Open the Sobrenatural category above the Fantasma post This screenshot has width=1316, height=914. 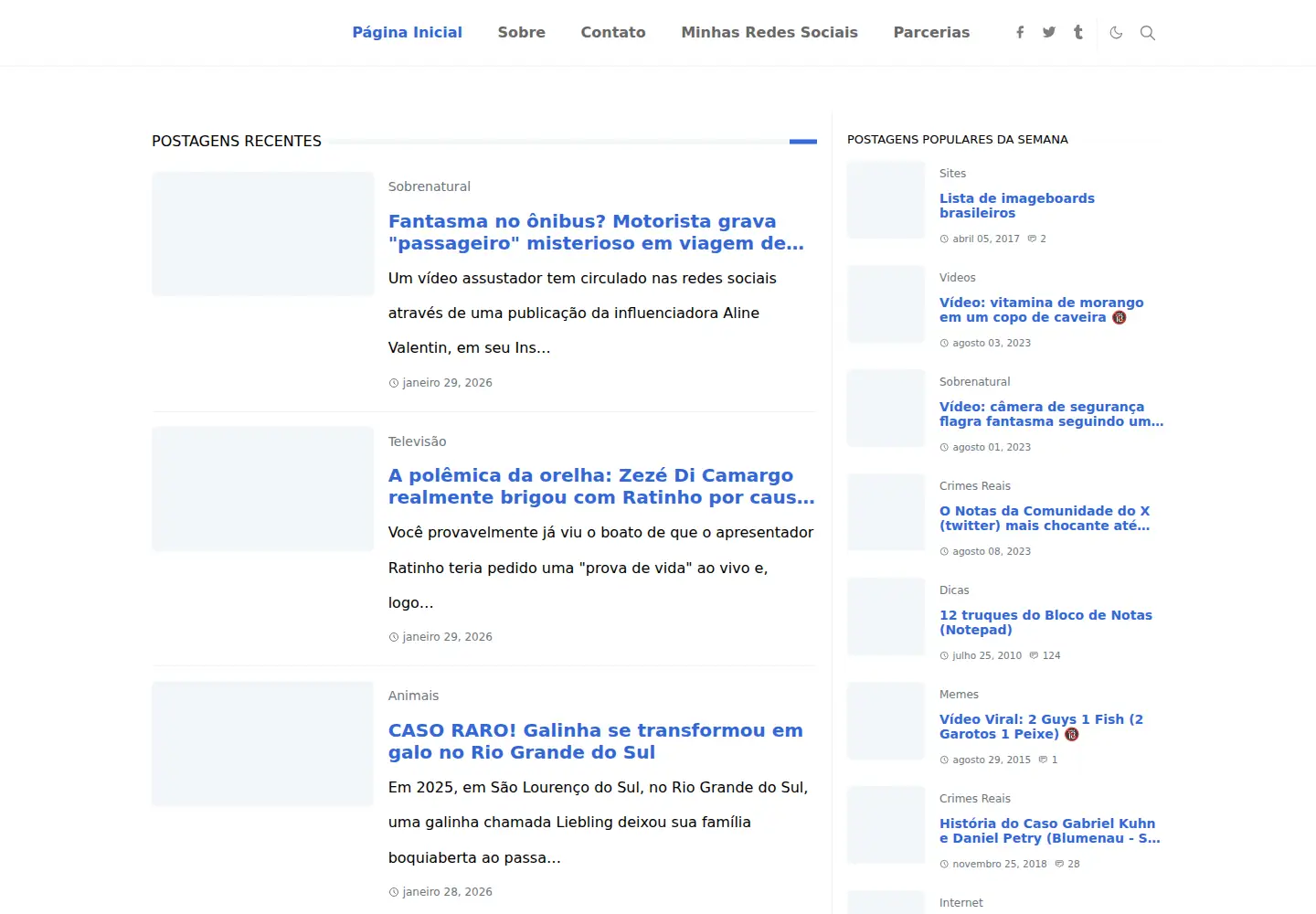tap(430, 186)
